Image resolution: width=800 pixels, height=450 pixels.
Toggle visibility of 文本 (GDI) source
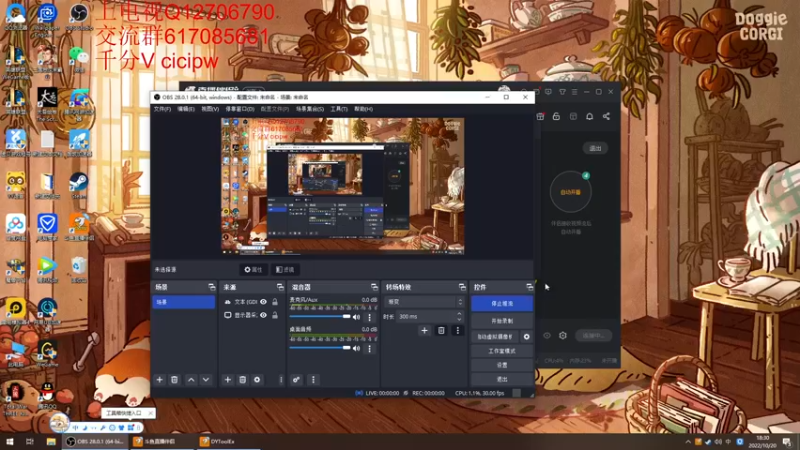(x=263, y=302)
